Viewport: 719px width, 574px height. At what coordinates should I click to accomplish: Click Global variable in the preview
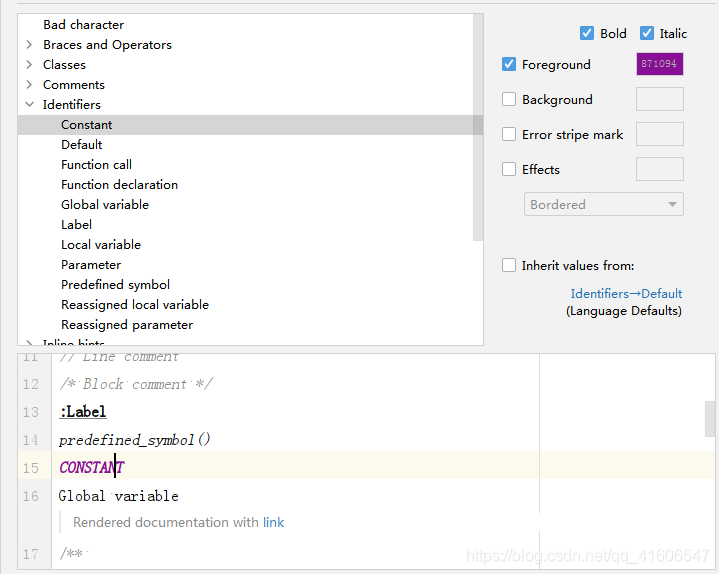pyautogui.click(x=118, y=496)
